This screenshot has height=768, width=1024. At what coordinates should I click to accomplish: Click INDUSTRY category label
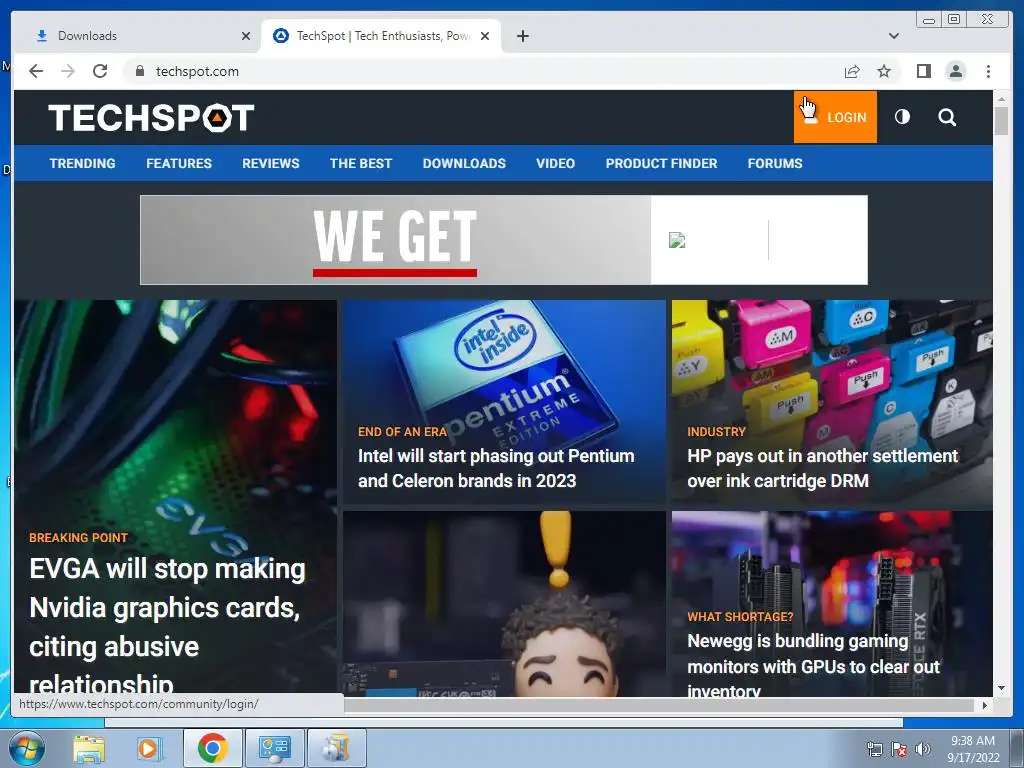716,432
